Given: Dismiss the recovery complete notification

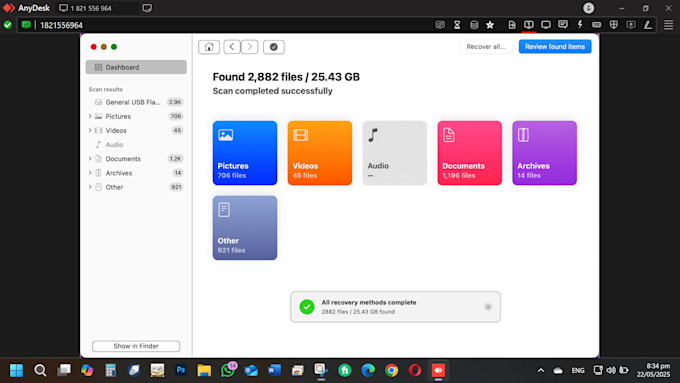Looking at the screenshot, I should (x=488, y=307).
